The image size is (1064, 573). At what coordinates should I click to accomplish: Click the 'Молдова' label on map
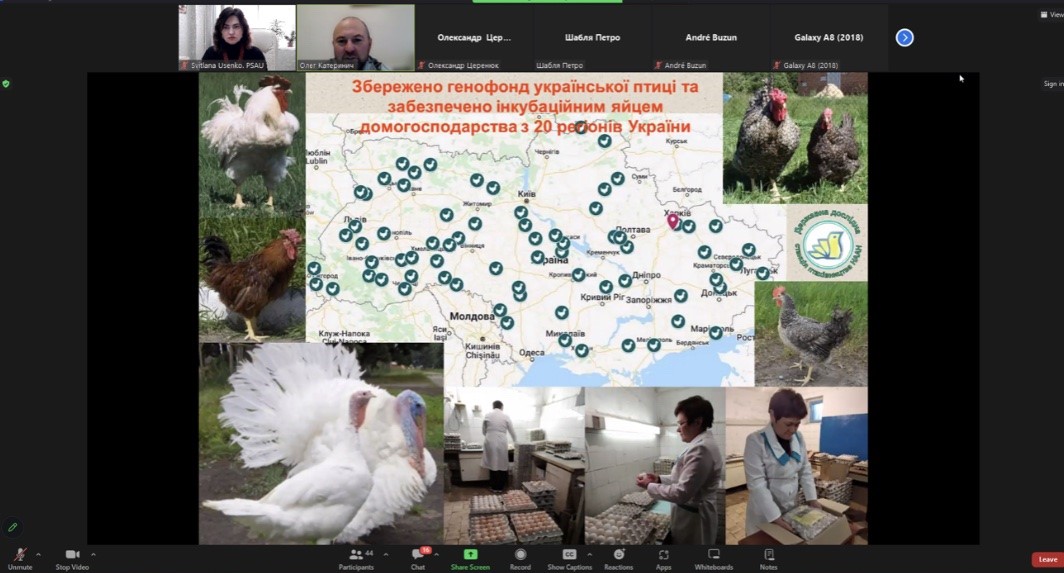pos(472,316)
